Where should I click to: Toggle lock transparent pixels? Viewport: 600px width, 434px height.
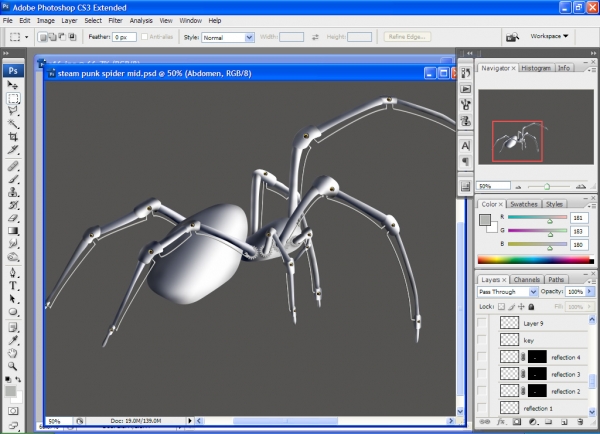coord(501,307)
